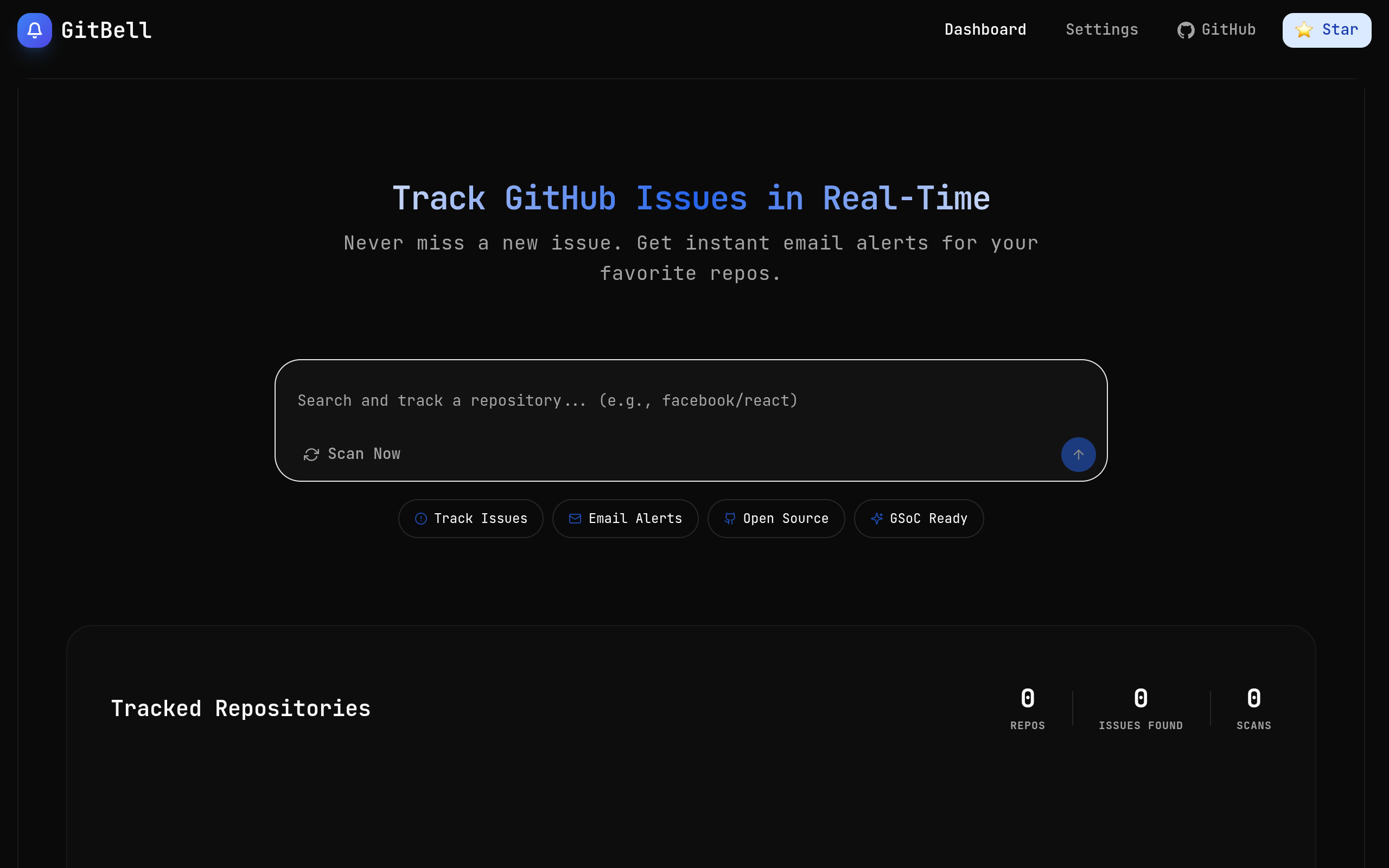Click the Tracked Repositories heading
The height and width of the screenshot is (868, 1389).
tap(240, 709)
